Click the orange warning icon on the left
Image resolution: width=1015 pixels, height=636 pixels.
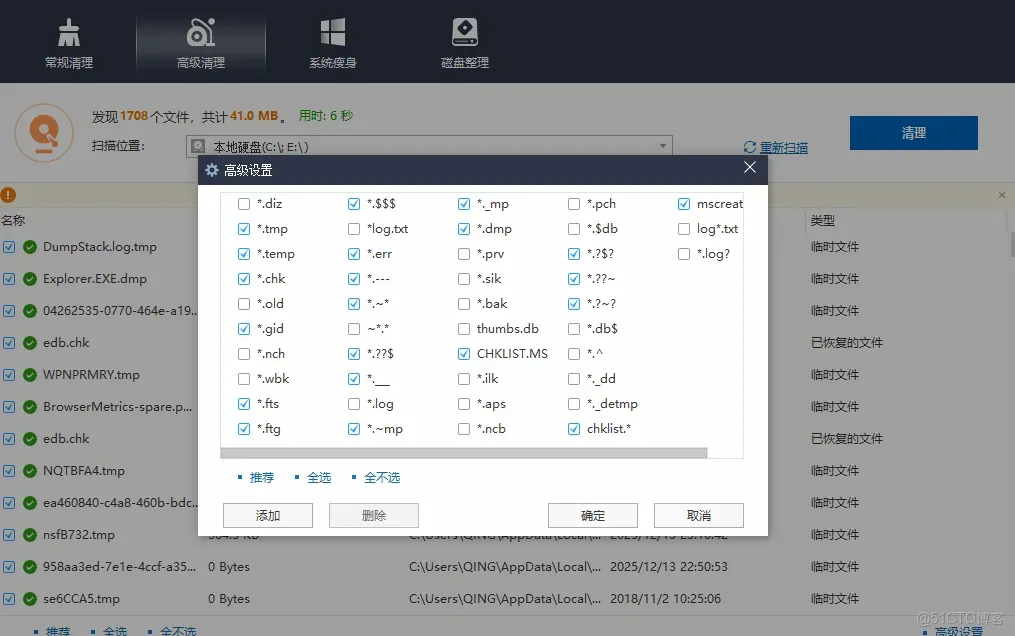click(10, 196)
